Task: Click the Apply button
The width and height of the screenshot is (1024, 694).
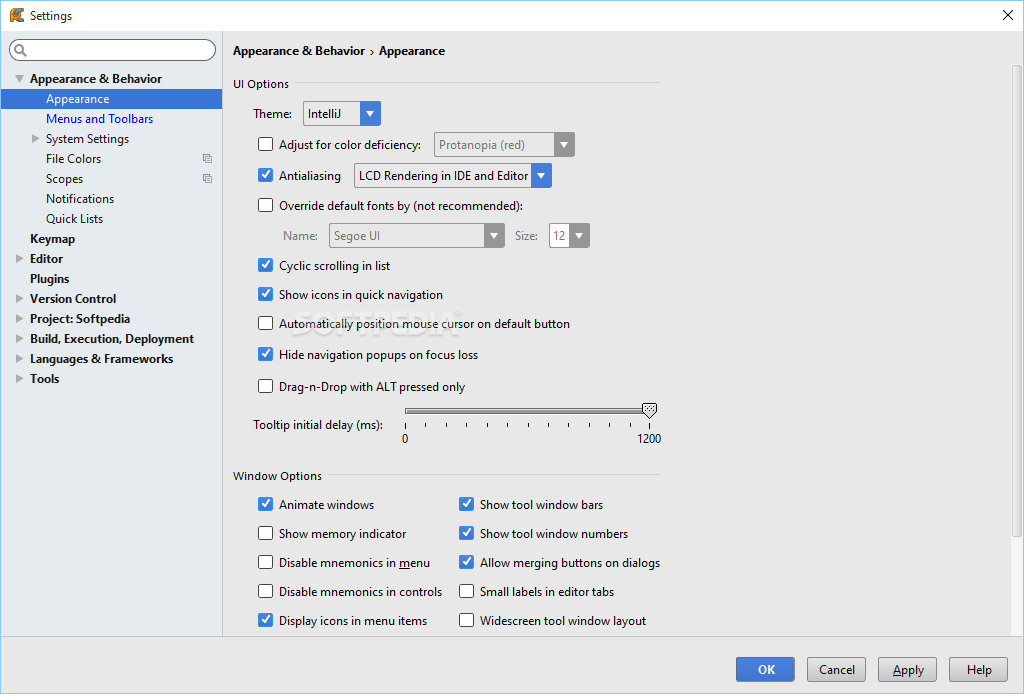Action: [906, 669]
